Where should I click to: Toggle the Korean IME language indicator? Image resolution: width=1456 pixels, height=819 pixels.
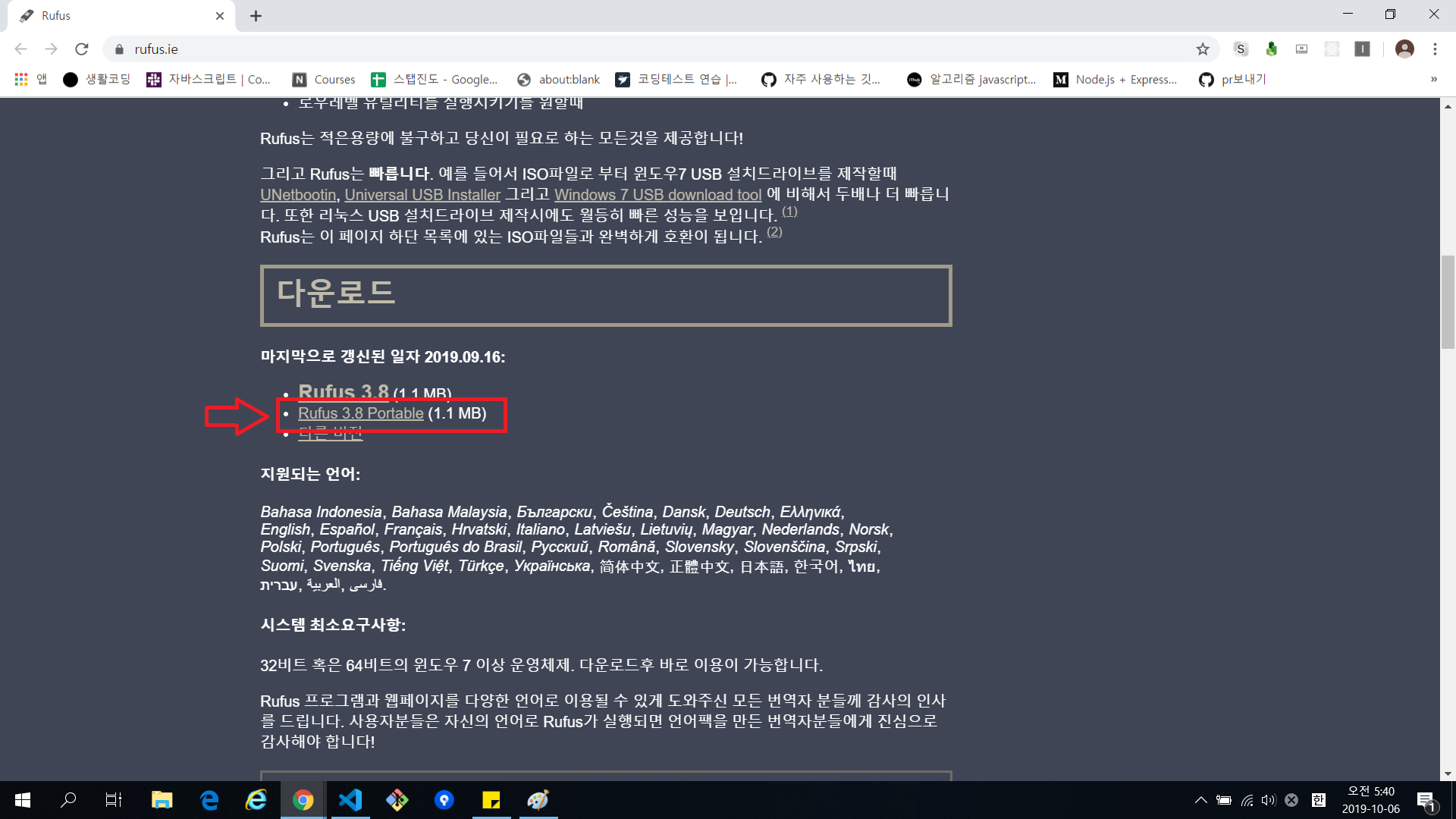point(1319,800)
